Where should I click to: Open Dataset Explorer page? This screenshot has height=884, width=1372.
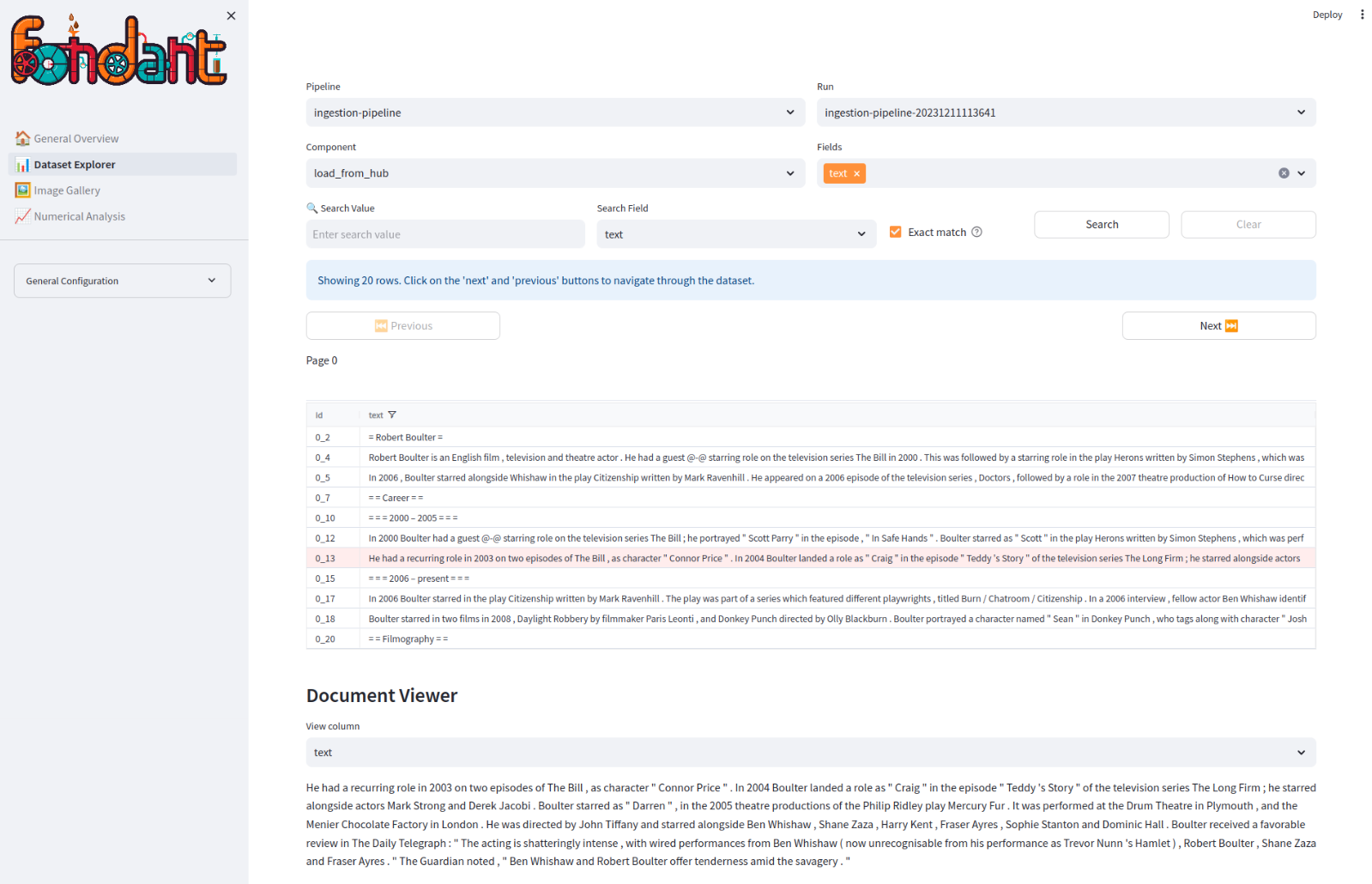[x=123, y=164]
